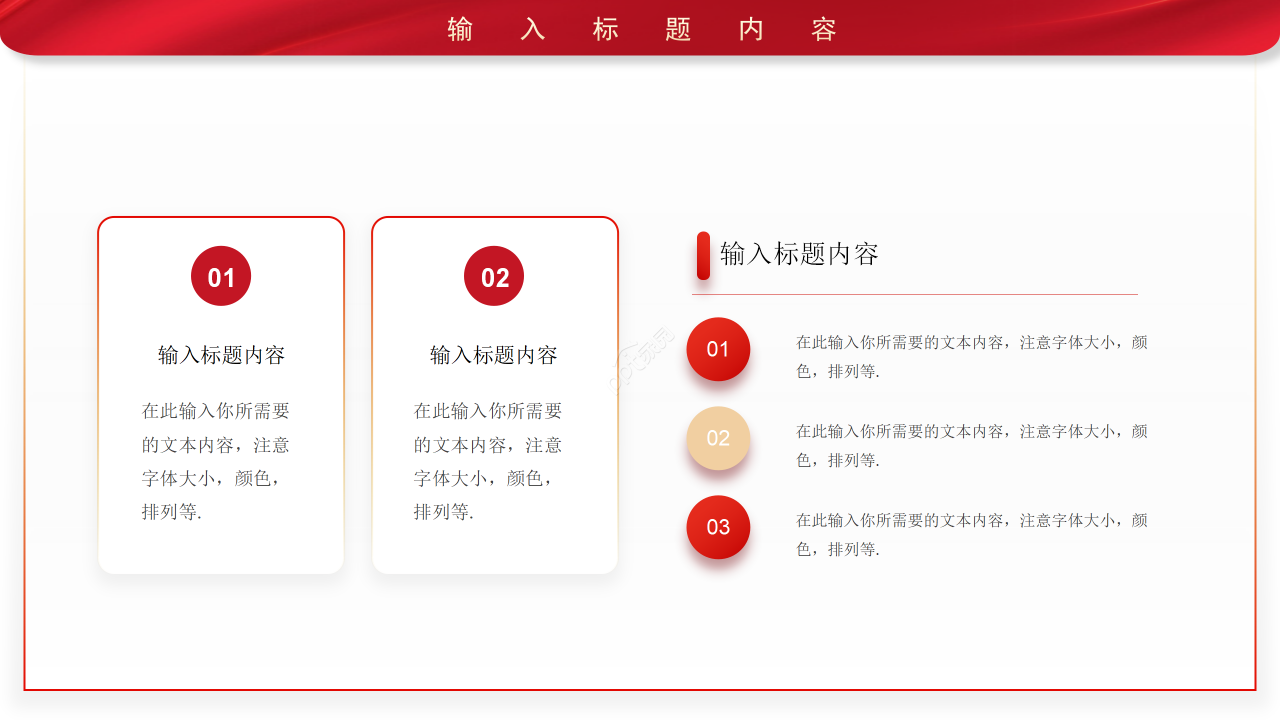
Task: Click the description text next to list item 02
Action: point(971,445)
